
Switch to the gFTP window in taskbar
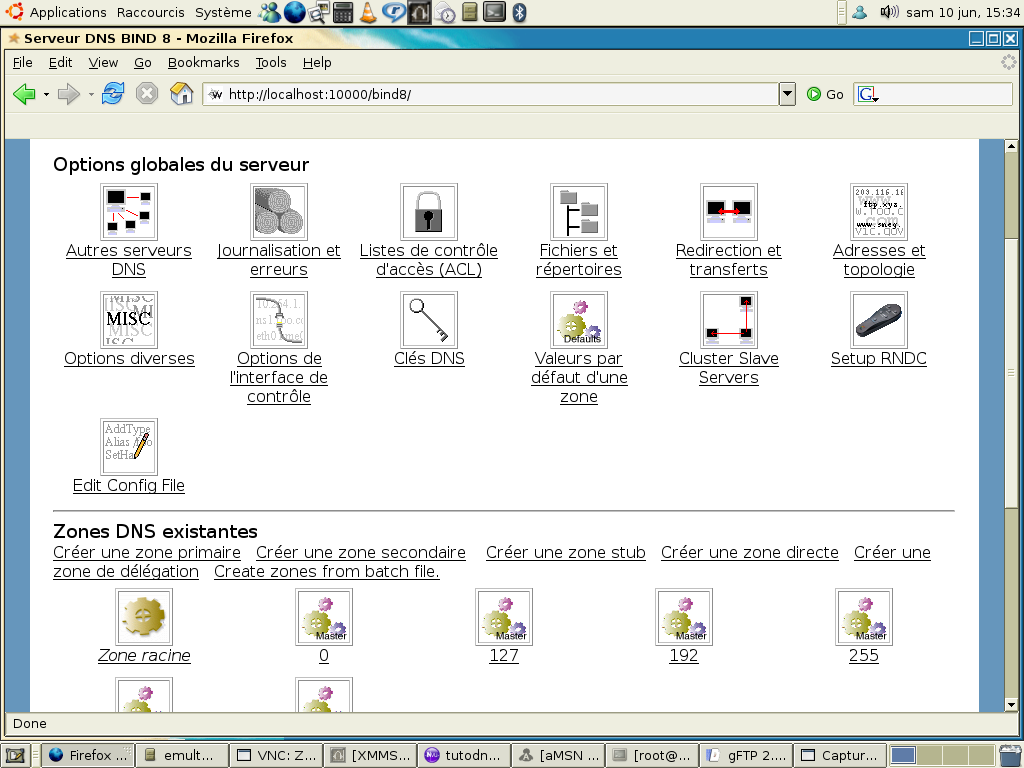746,756
